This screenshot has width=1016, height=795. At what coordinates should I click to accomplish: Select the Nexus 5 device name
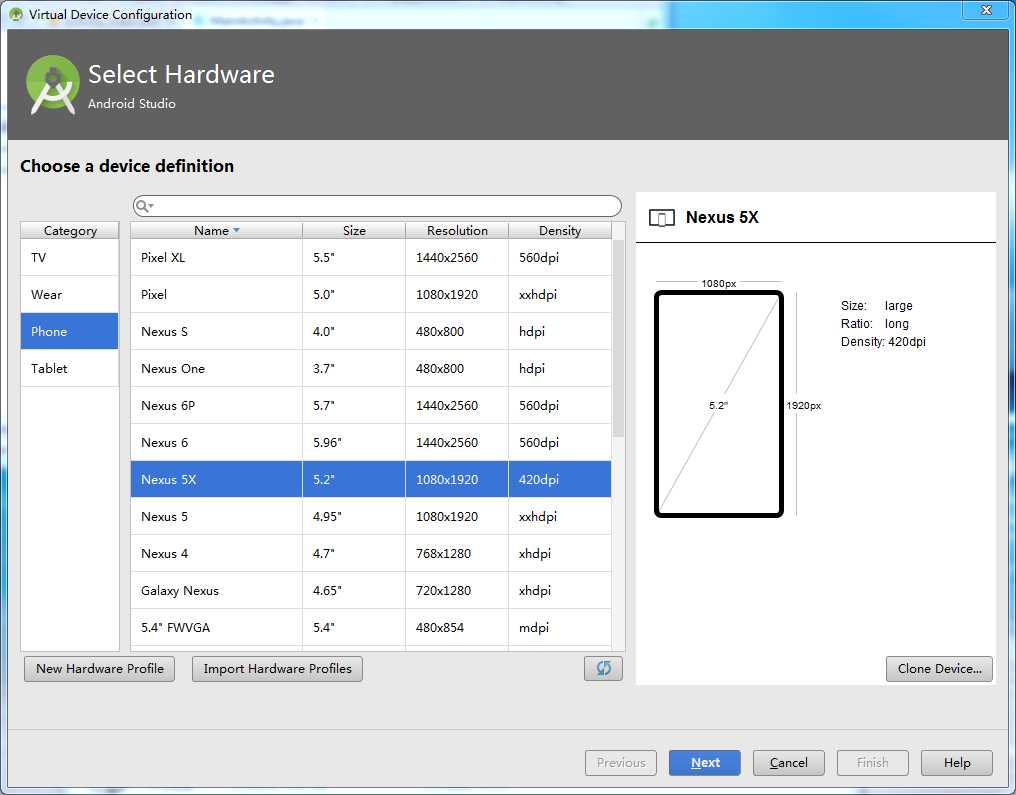click(165, 516)
